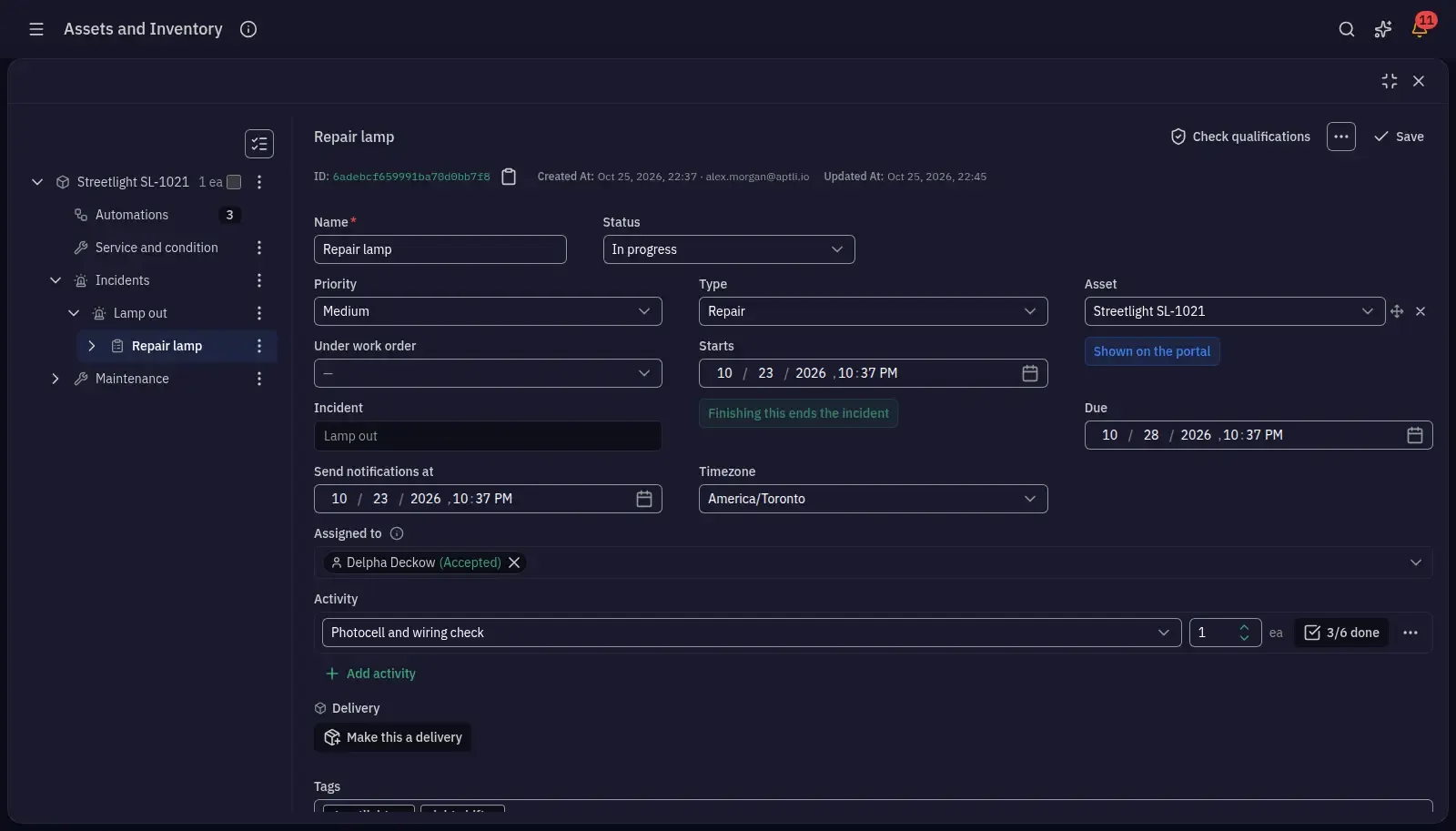The width and height of the screenshot is (1456, 831).
Task: Open the Due date calendar icon
Action: 1415,435
